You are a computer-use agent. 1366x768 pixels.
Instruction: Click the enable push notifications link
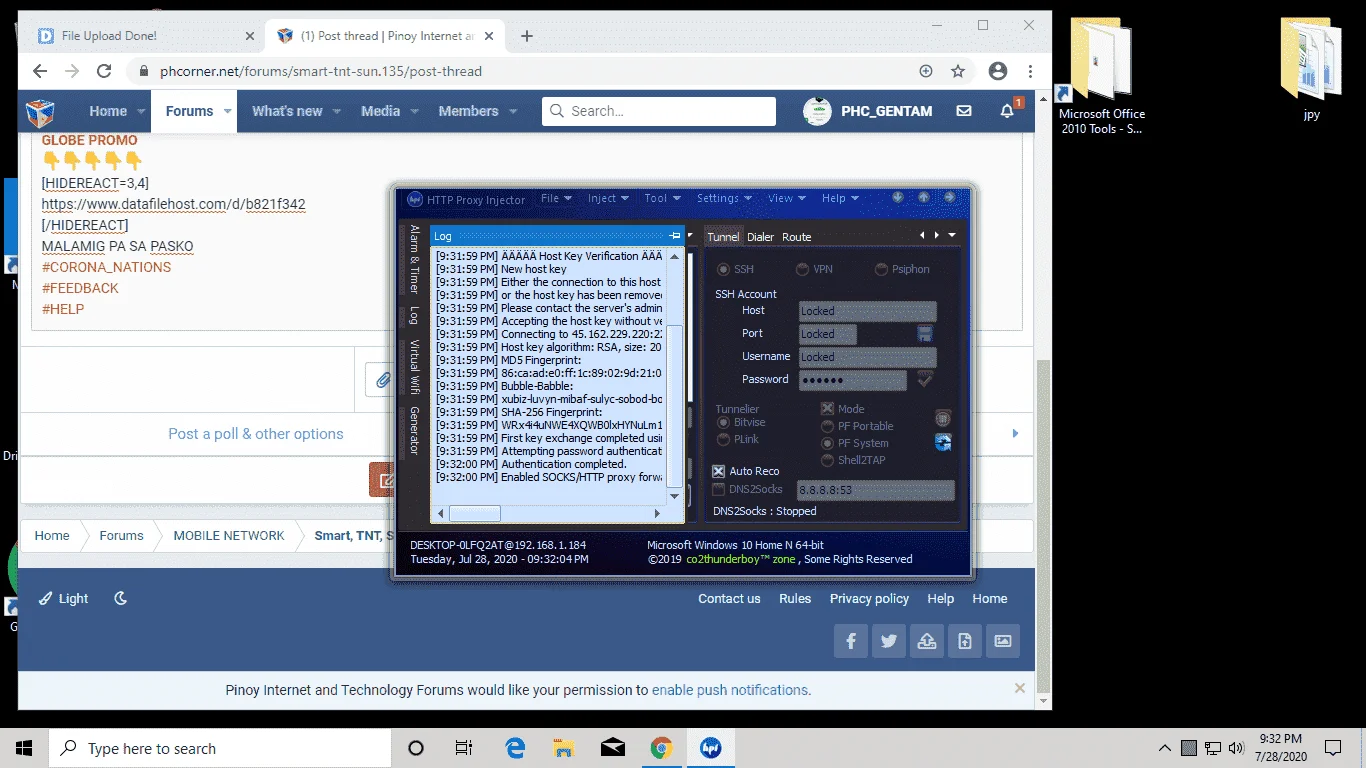click(x=730, y=690)
